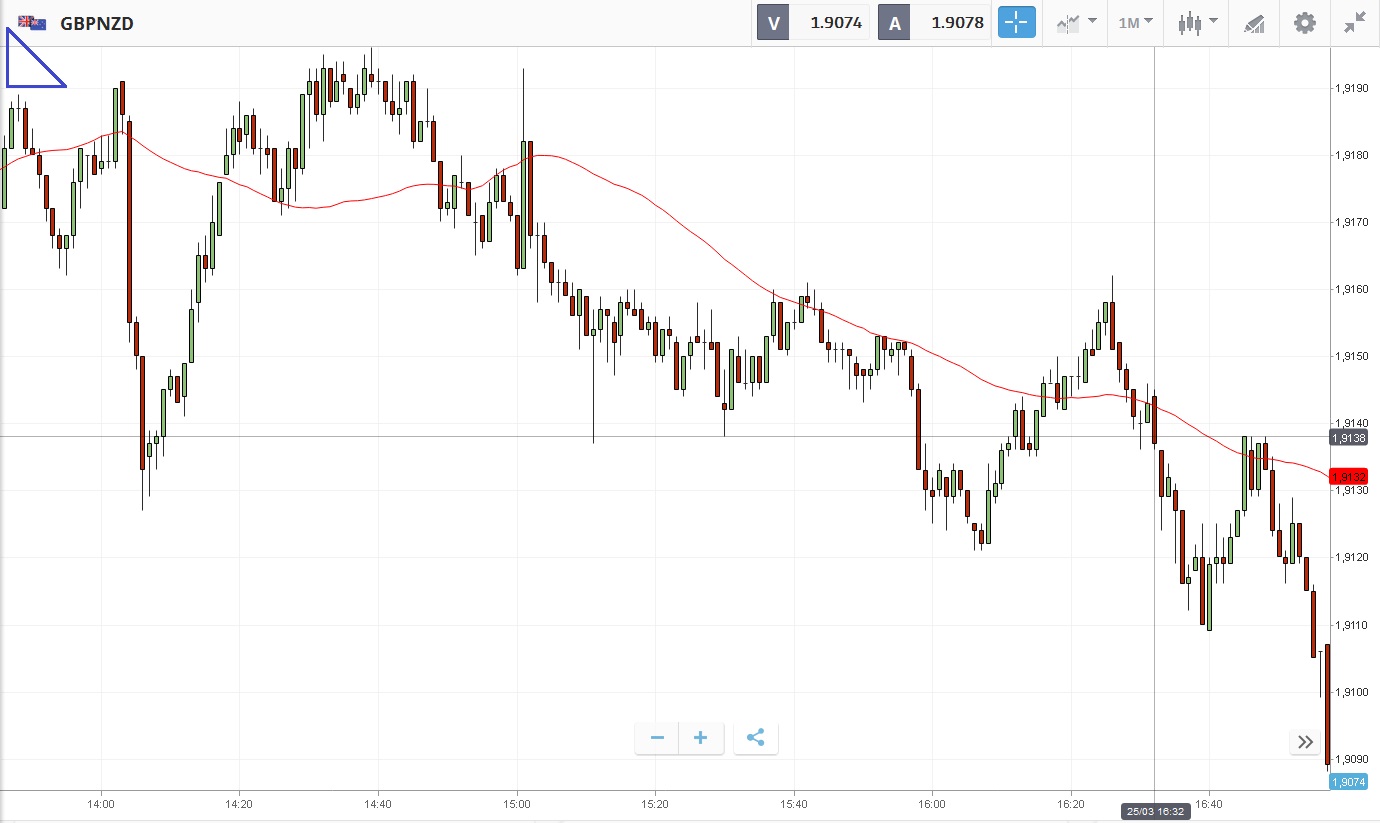Collapse the chart with the inward arrows icon

1355,22
